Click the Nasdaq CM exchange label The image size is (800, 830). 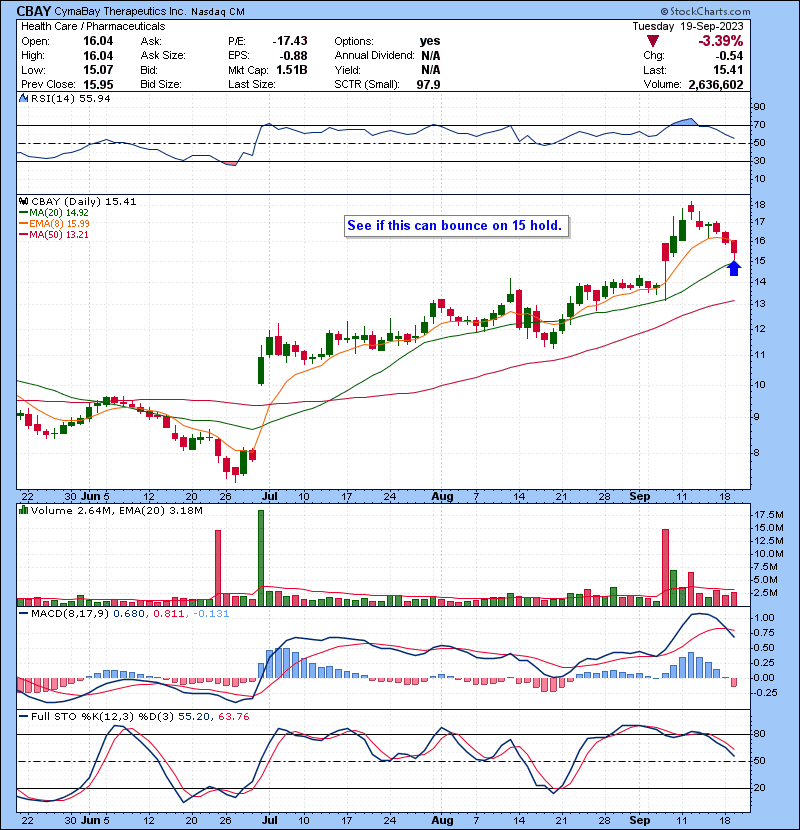(218, 12)
